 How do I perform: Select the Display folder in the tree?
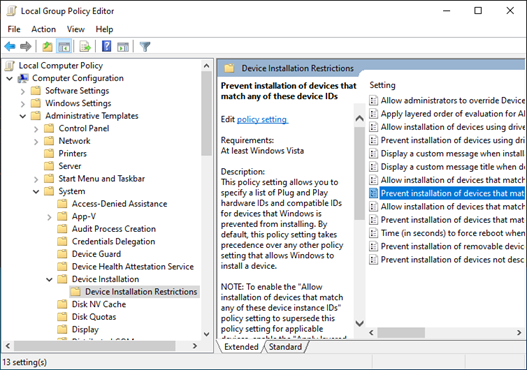85,329
